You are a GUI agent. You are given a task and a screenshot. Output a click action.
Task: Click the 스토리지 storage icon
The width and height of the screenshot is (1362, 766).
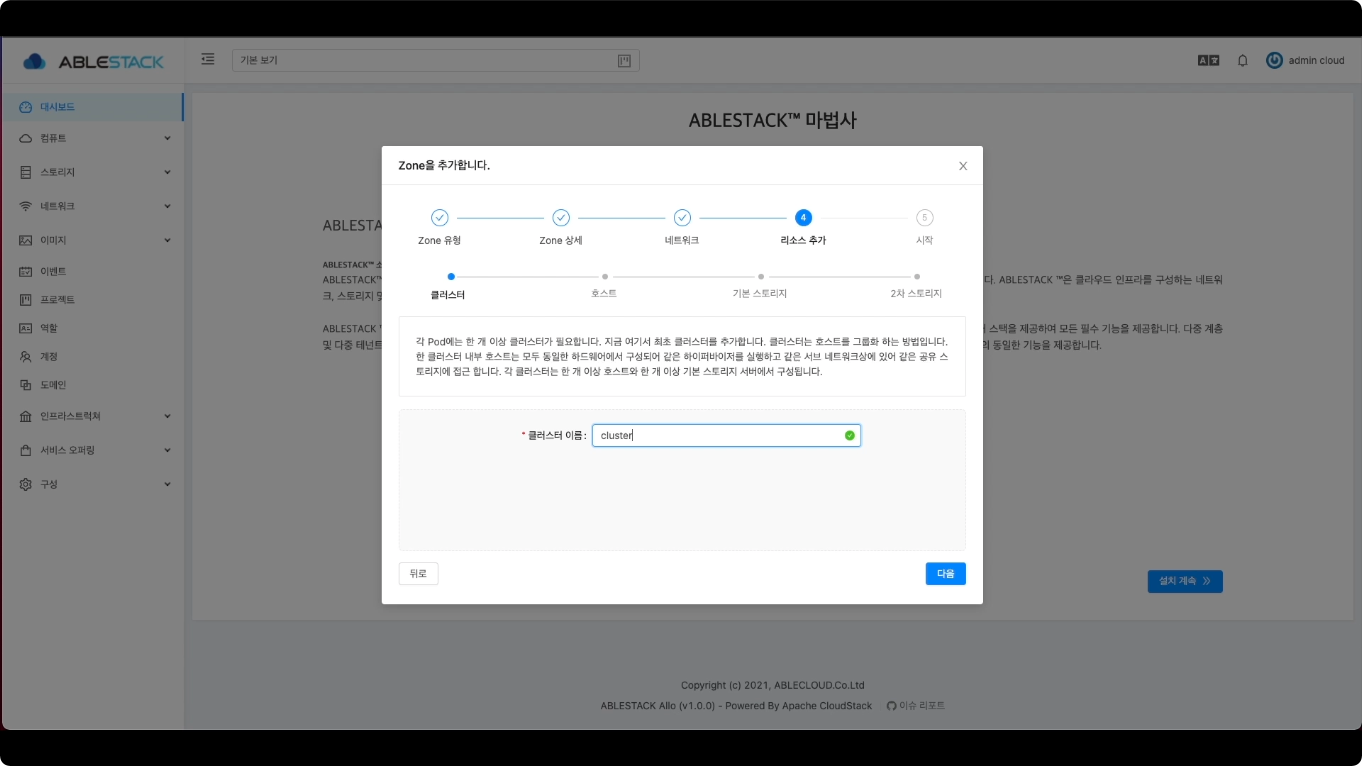26,172
